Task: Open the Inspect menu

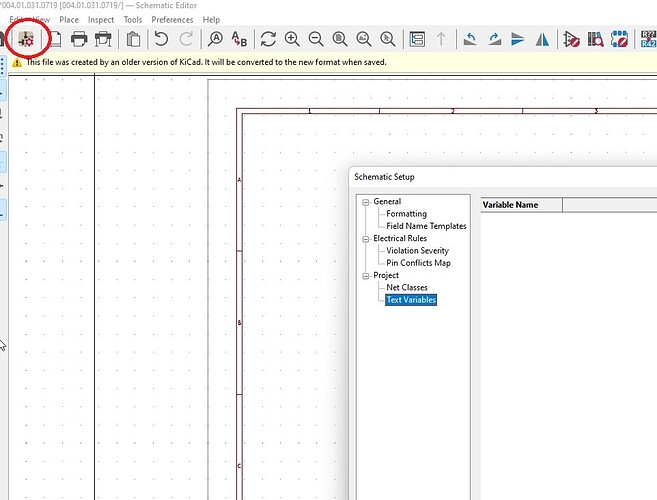Action: pos(101,20)
